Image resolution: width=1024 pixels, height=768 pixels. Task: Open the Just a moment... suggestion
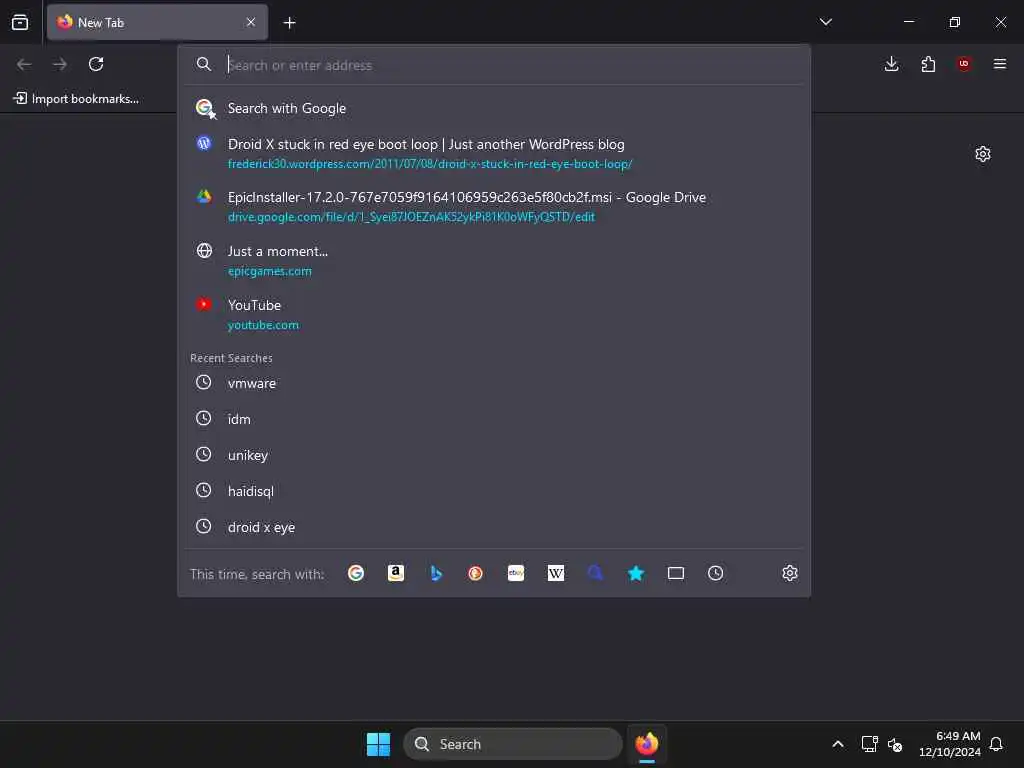tap(494, 260)
